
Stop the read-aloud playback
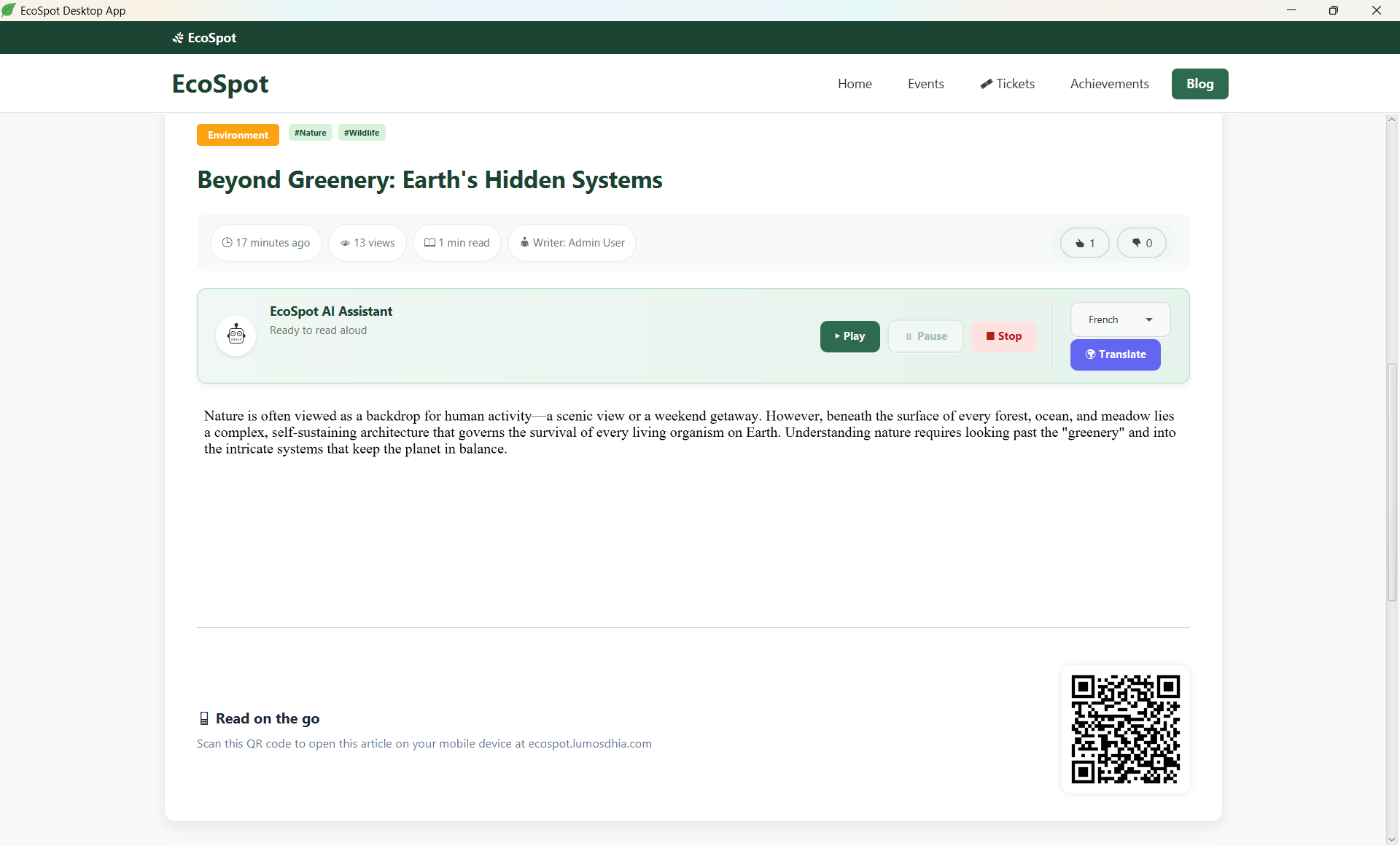[1003, 336]
